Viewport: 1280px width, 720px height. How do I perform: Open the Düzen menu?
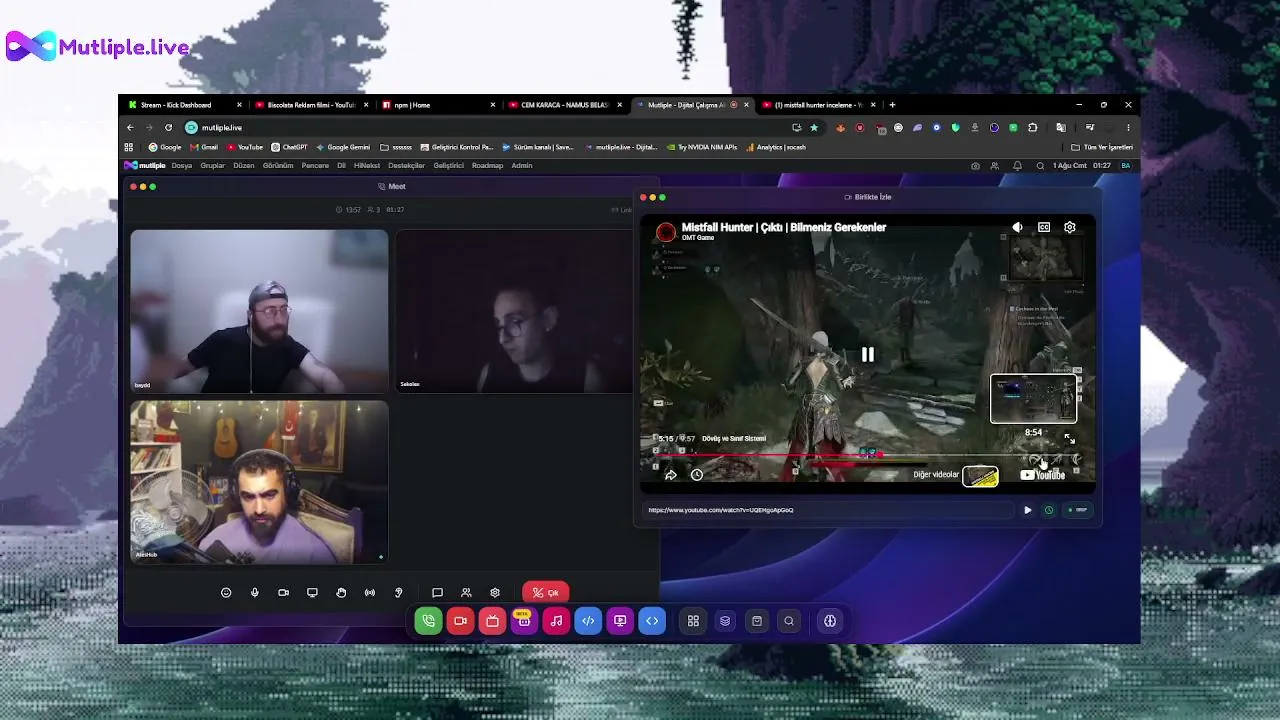pos(244,166)
